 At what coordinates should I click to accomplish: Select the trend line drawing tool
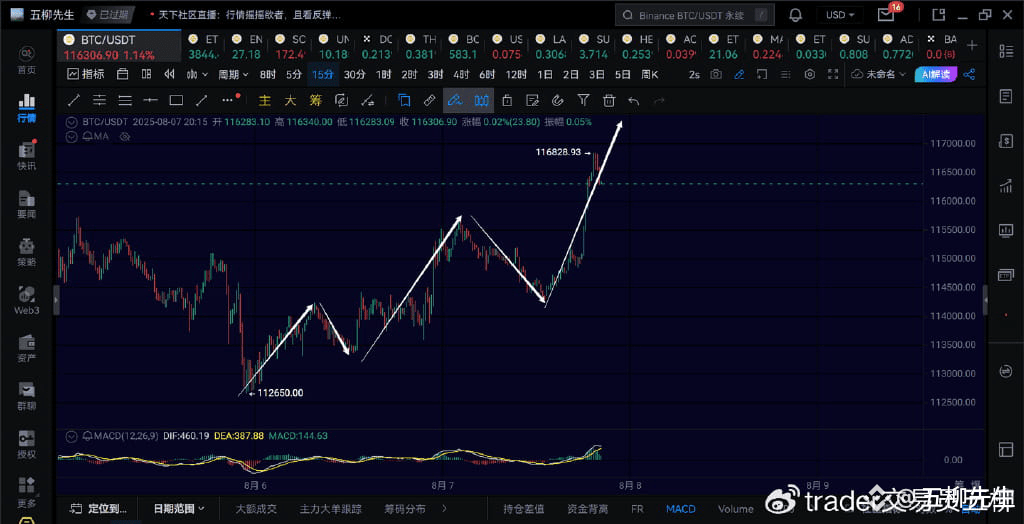(74, 100)
